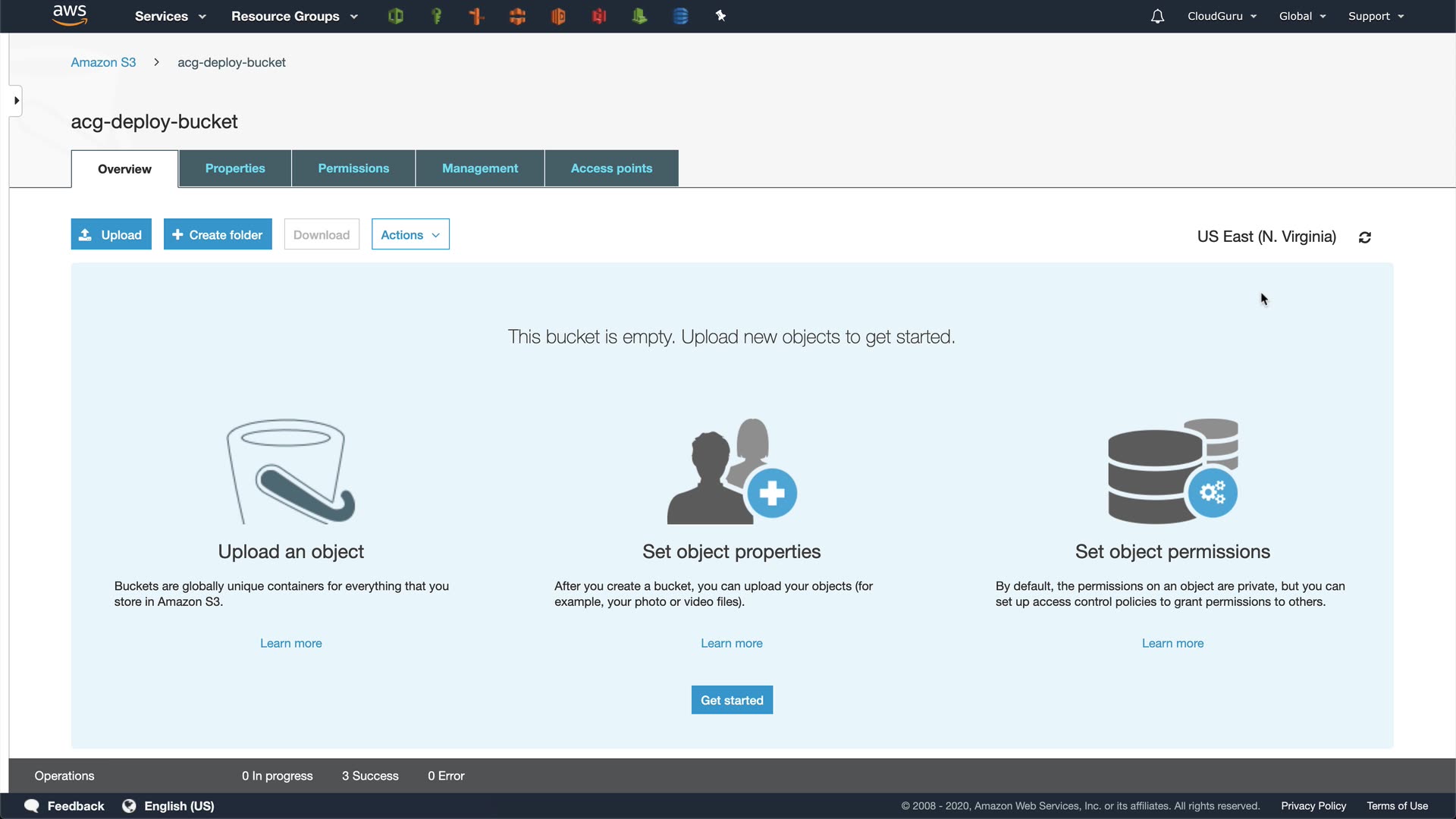Click the Upload button
Screen dimensions: 1456x819
coord(111,235)
